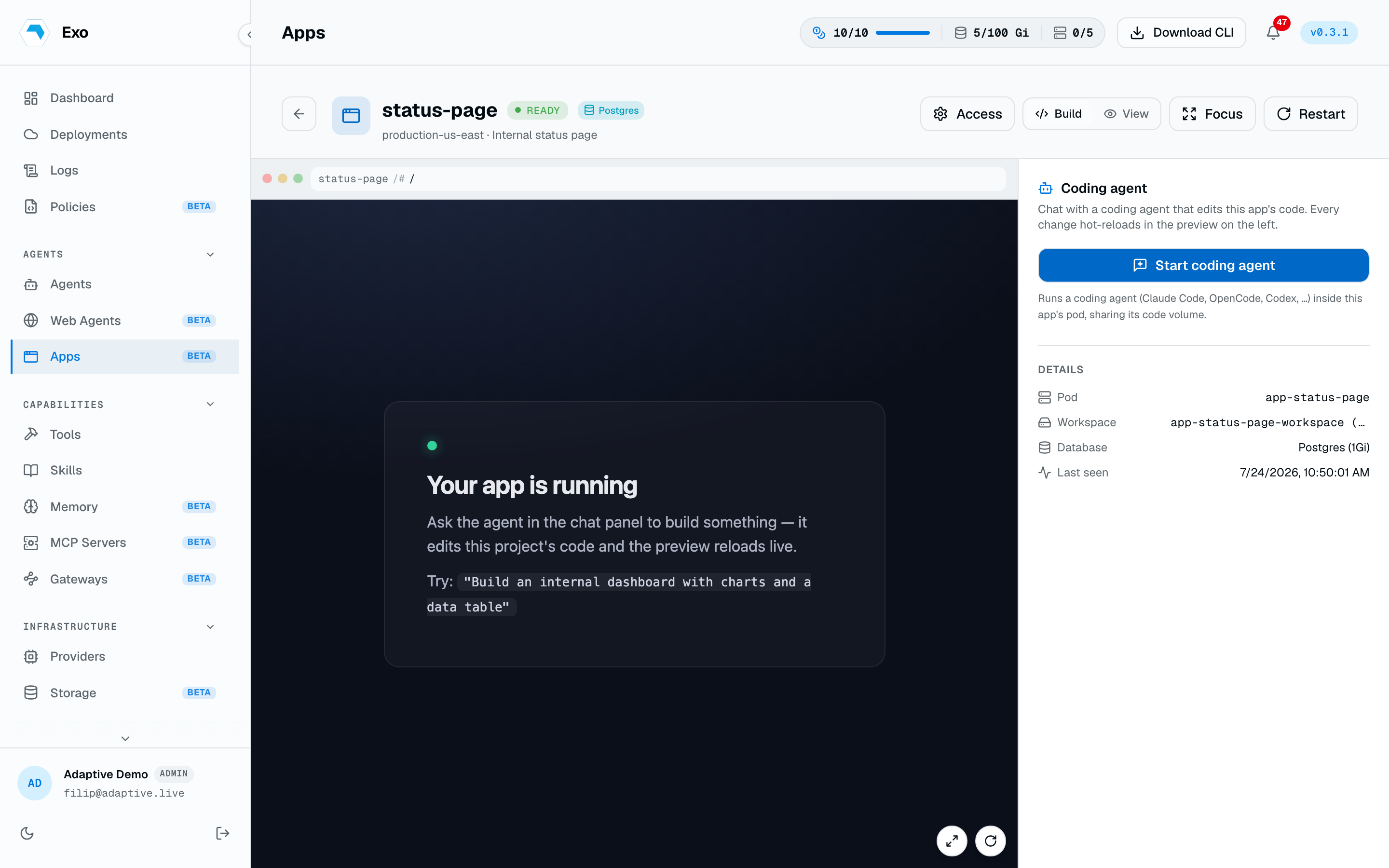Click workspace value app-status-page-workspace

(x=1267, y=422)
